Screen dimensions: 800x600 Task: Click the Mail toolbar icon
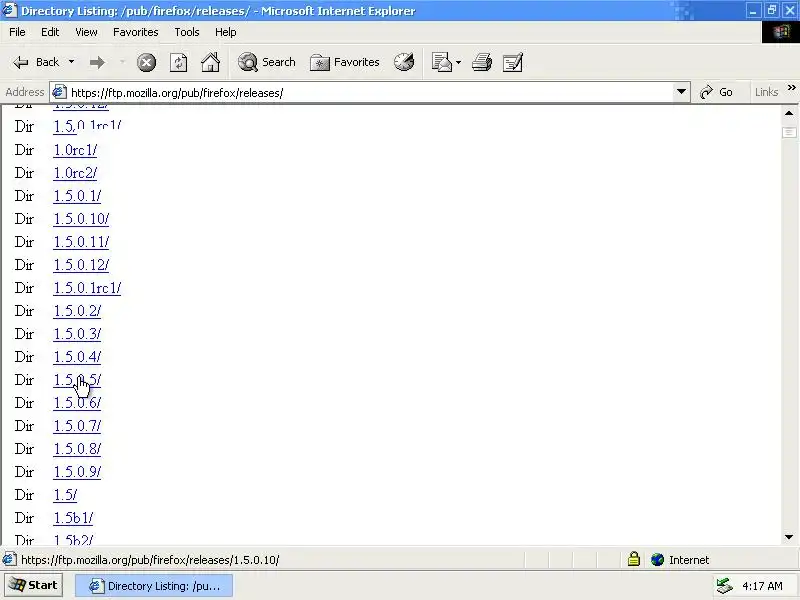pos(441,62)
